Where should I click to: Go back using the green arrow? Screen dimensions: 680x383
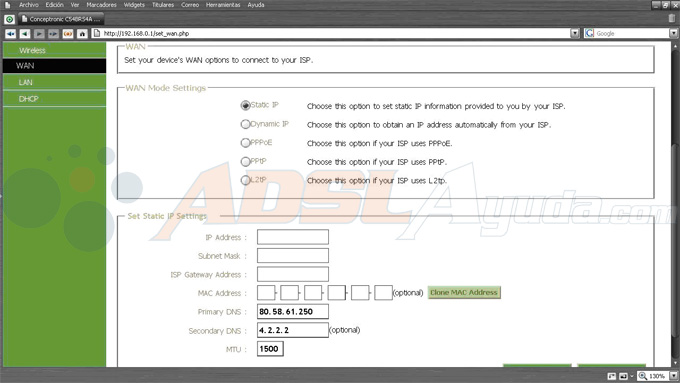pyautogui.click(x=25, y=33)
